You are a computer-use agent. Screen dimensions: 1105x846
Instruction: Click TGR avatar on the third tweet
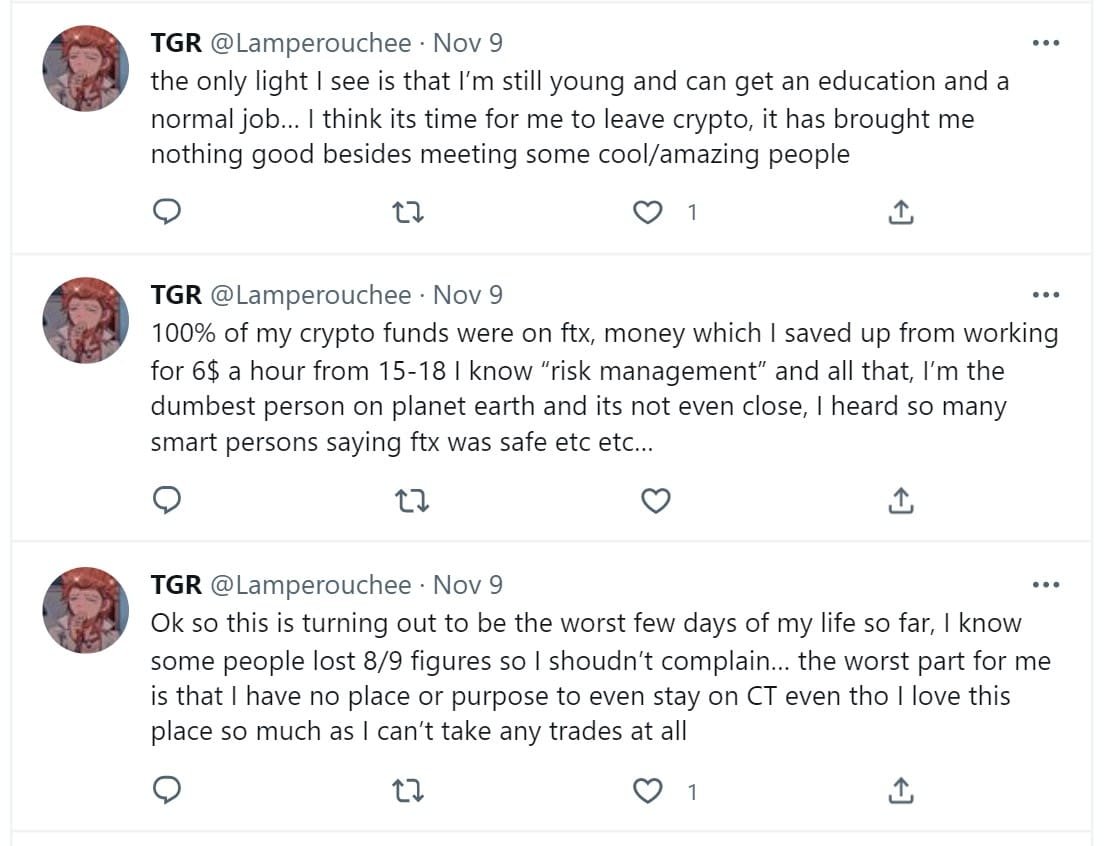point(85,609)
